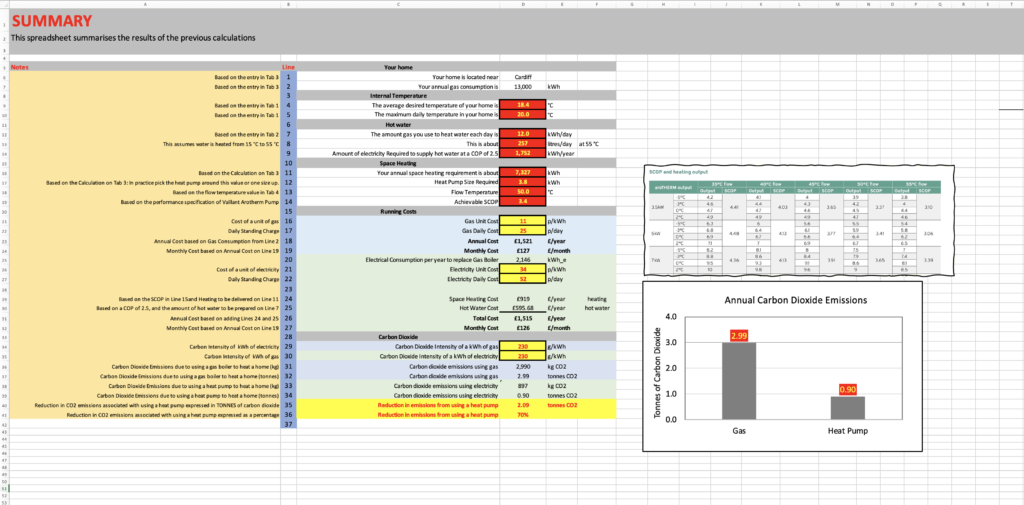1024x505 pixels.
Task: Select the 2,990 kg CO2 gas emissions value
Action: (x=522, y=367)
